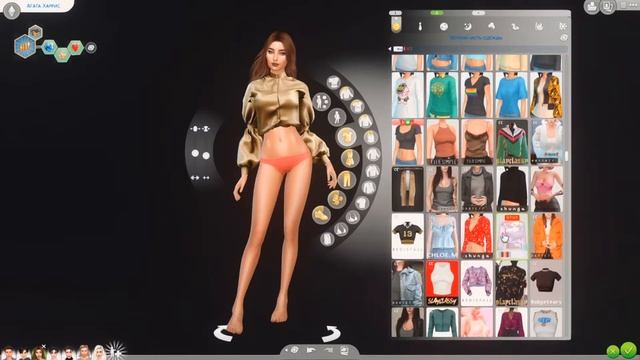Select the green pill tab atop catalog
The image size is (640, 360).
coord(437,13)
